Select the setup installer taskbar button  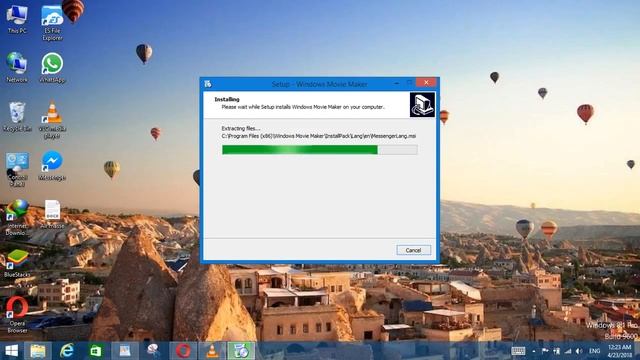pyautogui.click(x=241, y=351)
